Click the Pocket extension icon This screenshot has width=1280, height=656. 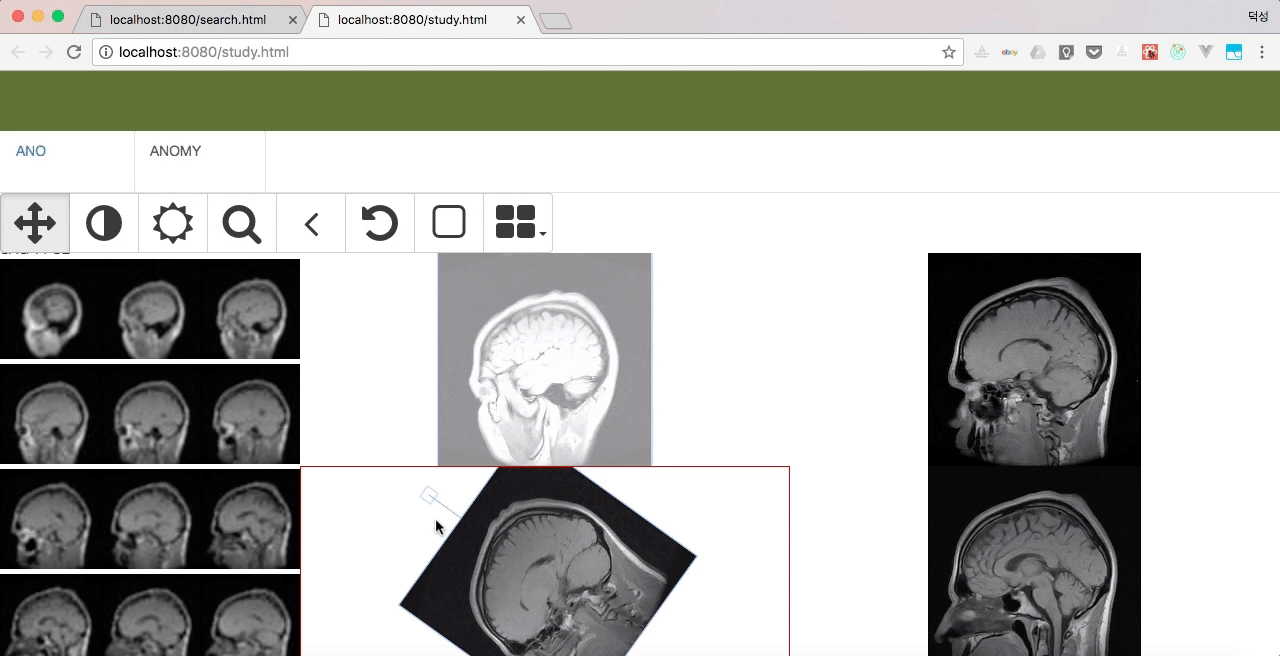point(1094,52)
